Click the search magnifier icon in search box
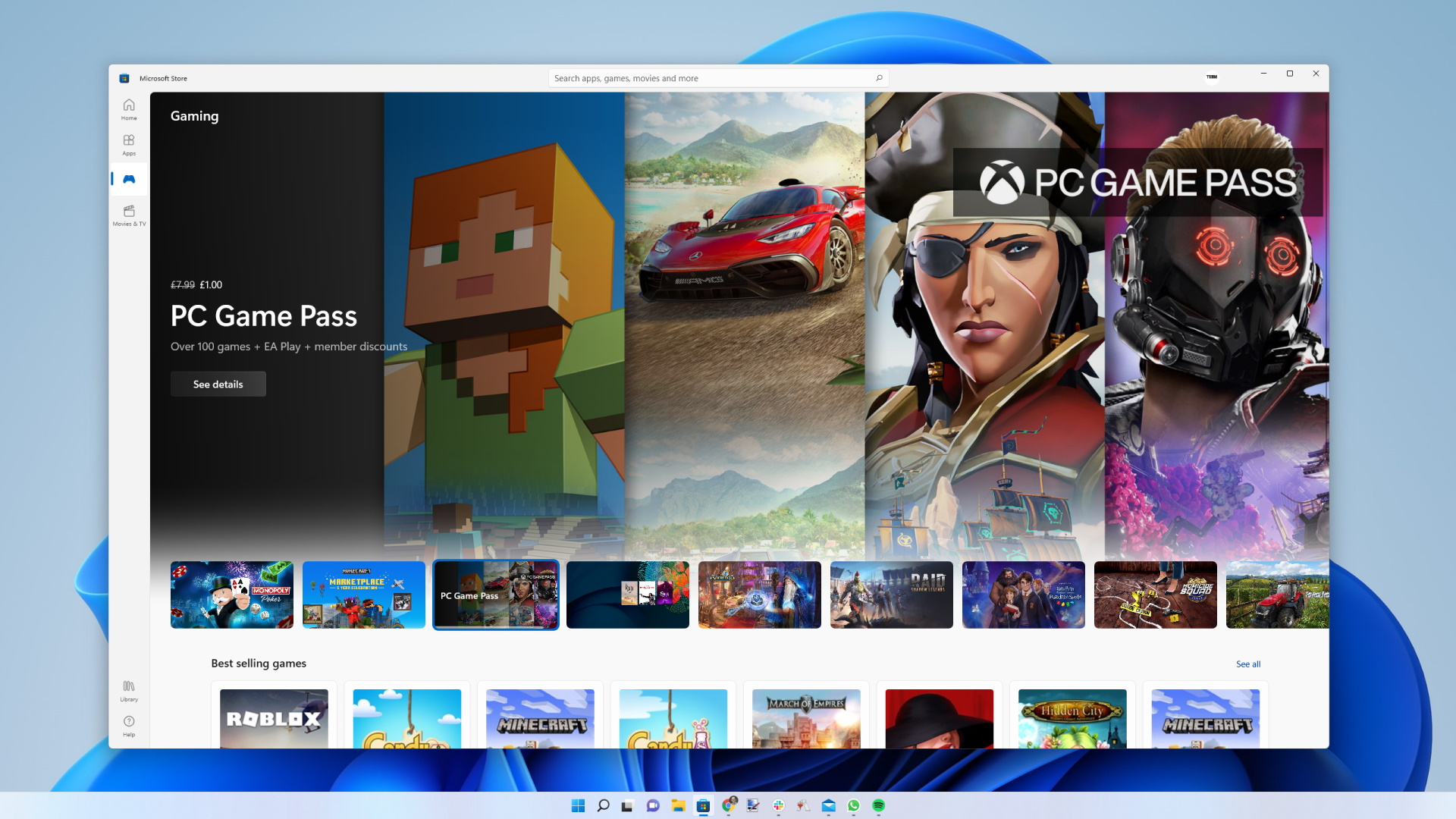Image resolution: width=1456 pixels, height=819 pixels. 879,78
